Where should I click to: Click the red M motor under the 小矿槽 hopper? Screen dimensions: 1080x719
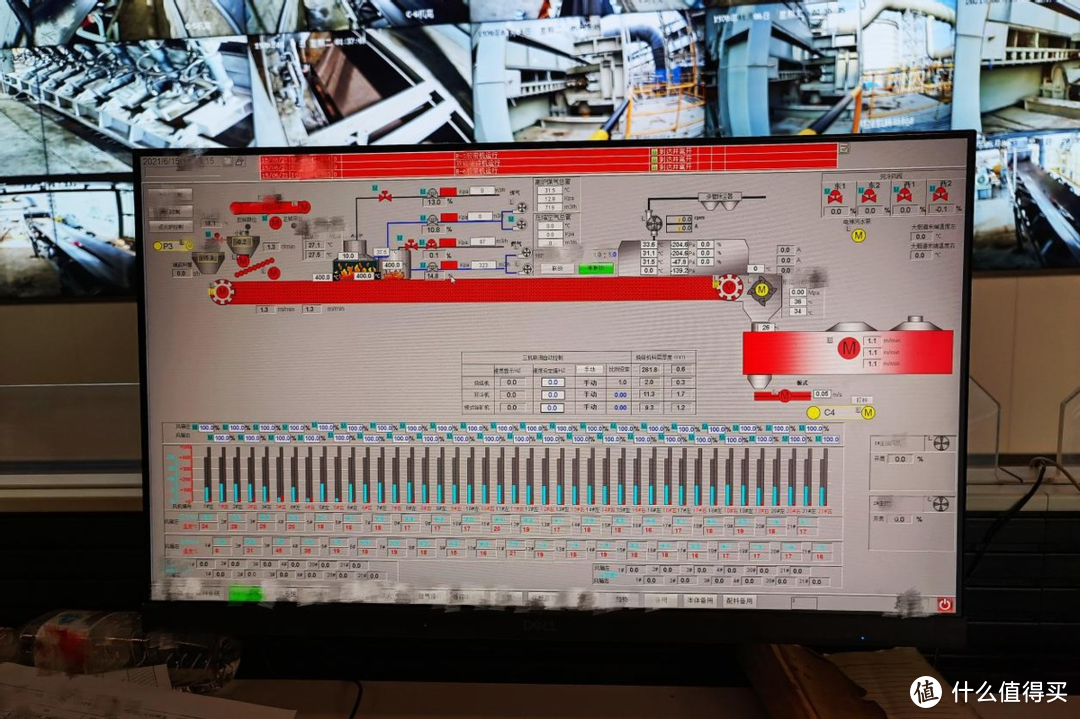pyautogui.click(x=243, y=260)
